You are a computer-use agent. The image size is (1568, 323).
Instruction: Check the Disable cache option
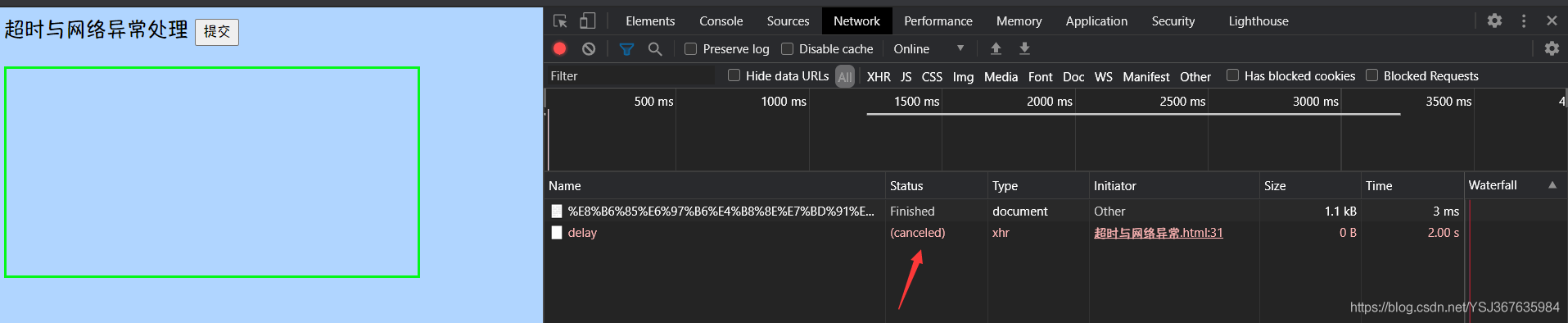tap(787, 49)
